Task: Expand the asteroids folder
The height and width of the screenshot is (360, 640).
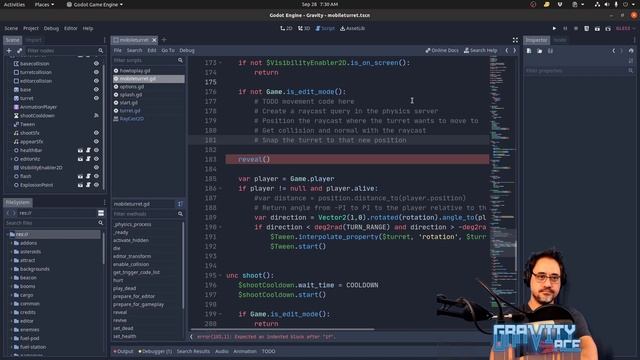Action: coord(11,252)
